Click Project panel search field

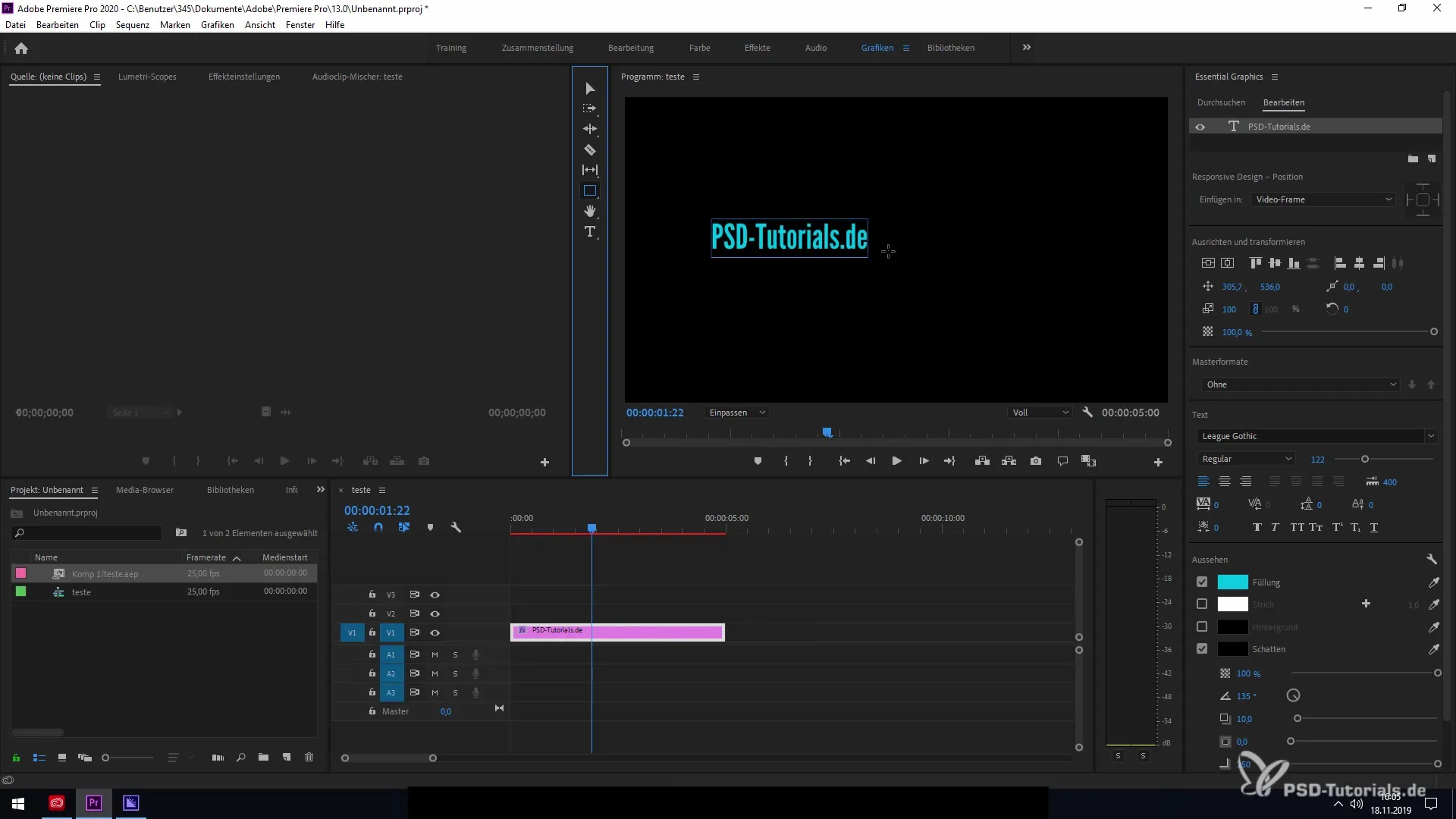point(86,533)
